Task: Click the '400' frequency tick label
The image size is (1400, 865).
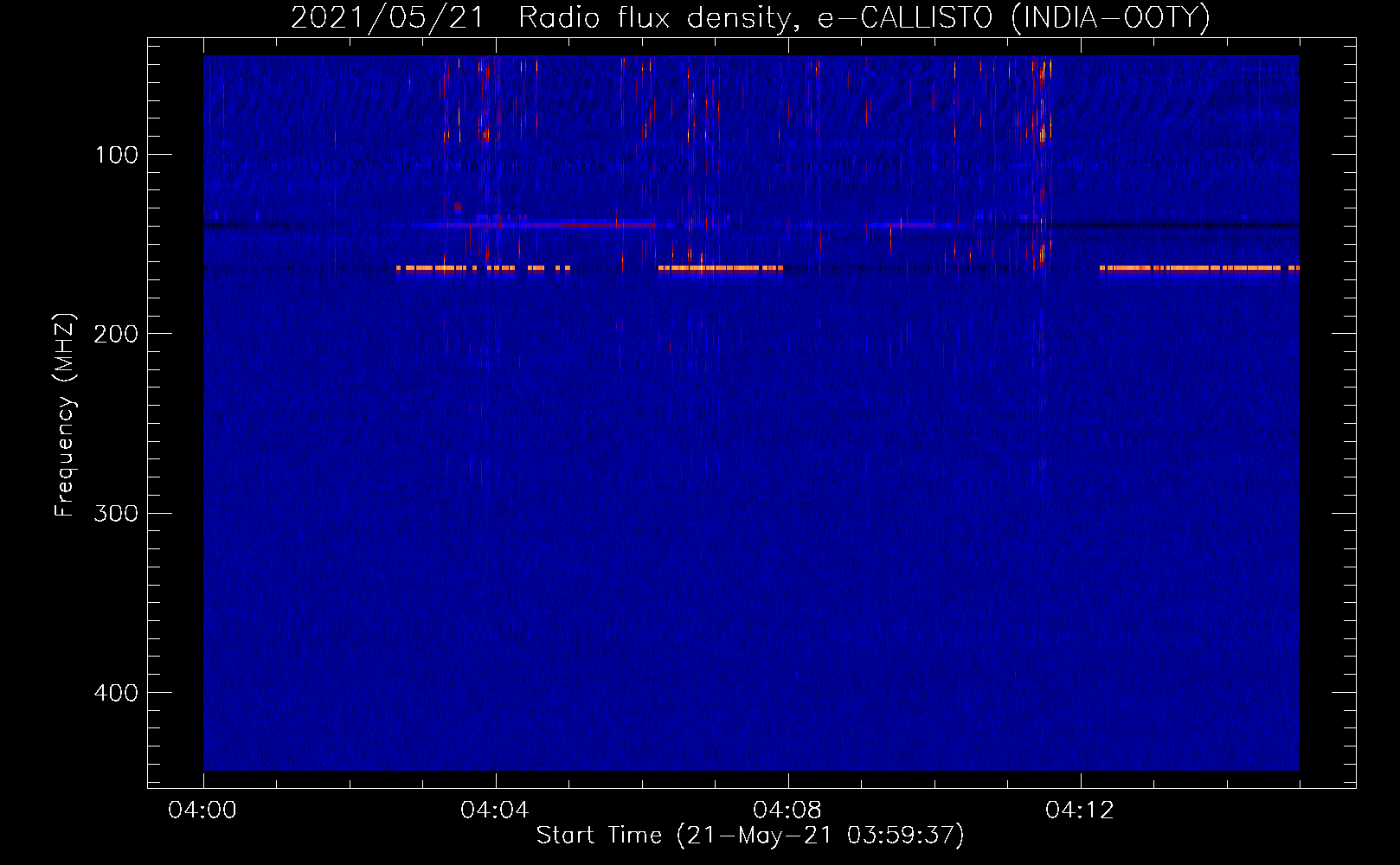Action: tap(116, 693)
